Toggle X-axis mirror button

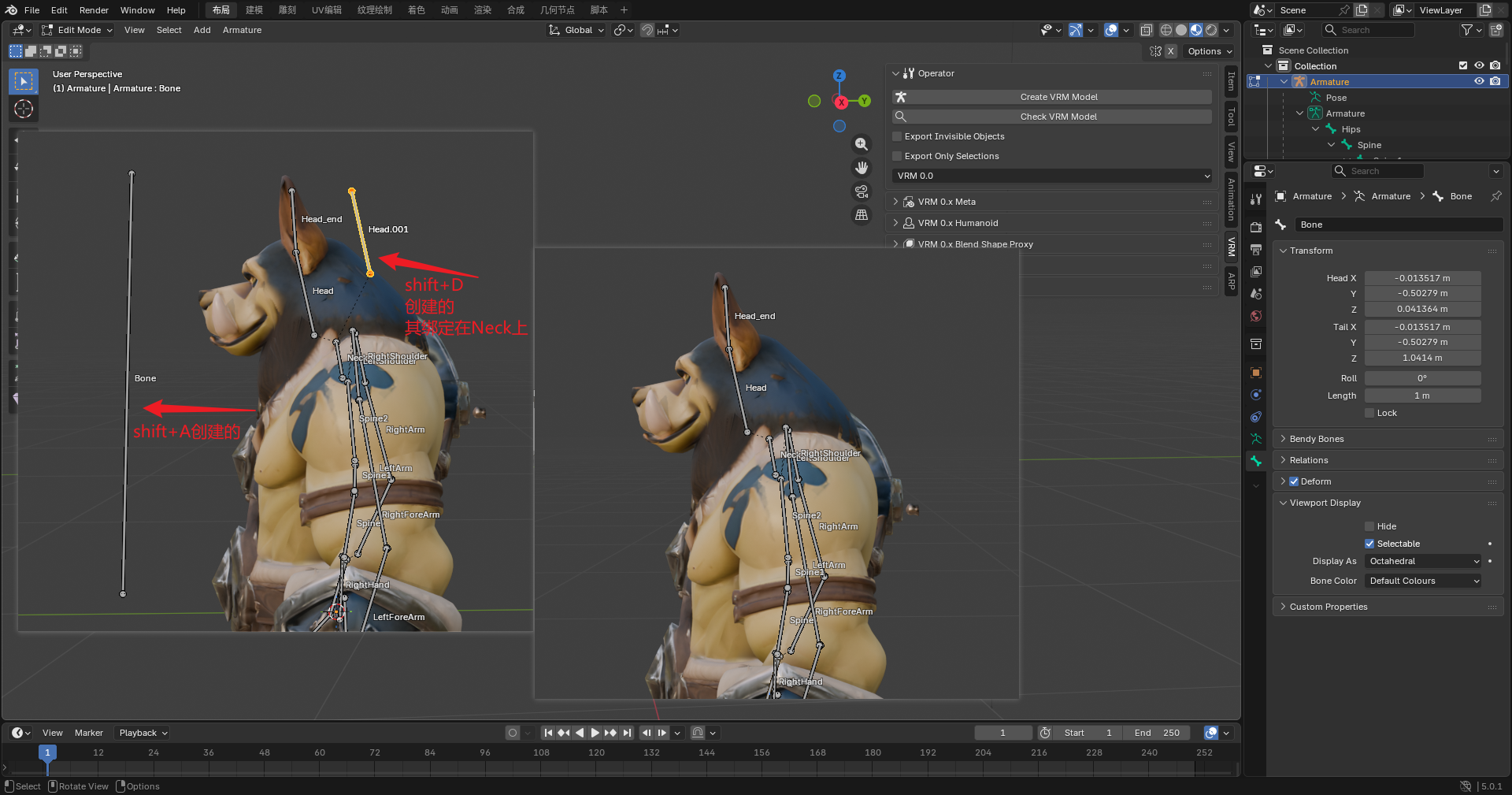[1171, 51]
